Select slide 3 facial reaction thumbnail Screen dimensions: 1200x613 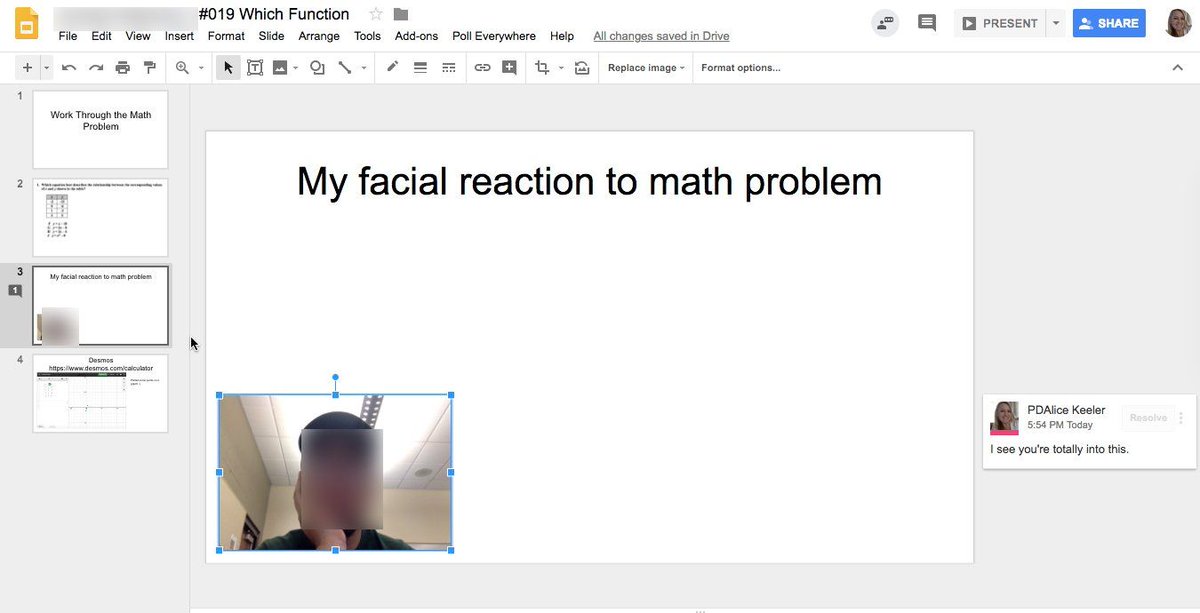tap(100, 305)
